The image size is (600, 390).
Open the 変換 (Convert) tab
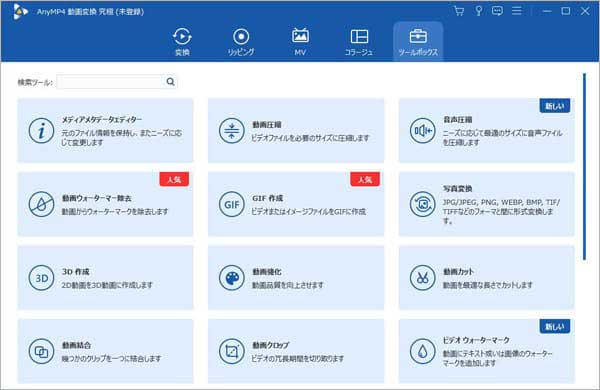click(182, 41)
